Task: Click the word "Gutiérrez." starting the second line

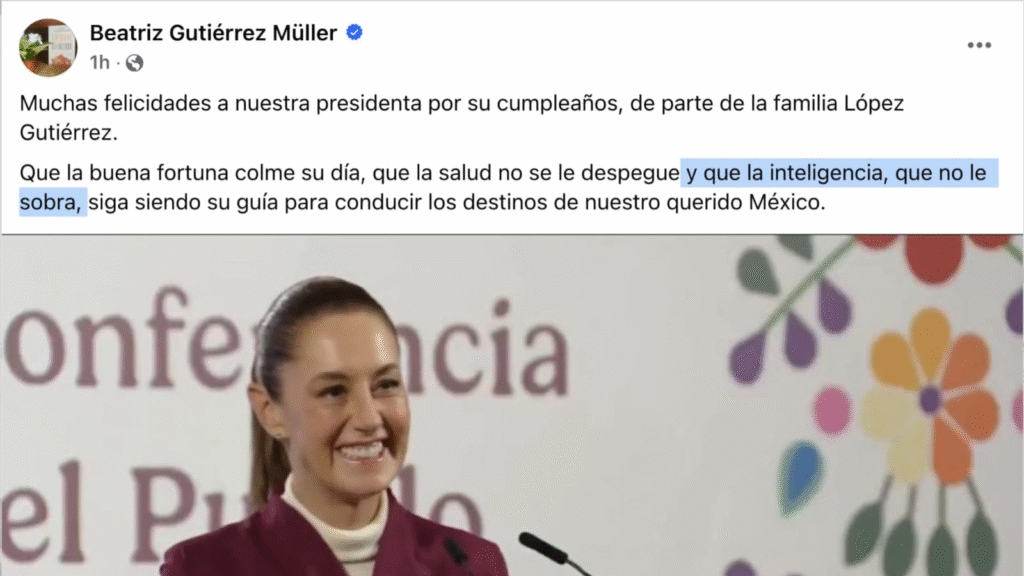Action: pyautogui.click(x=69, y=133)
